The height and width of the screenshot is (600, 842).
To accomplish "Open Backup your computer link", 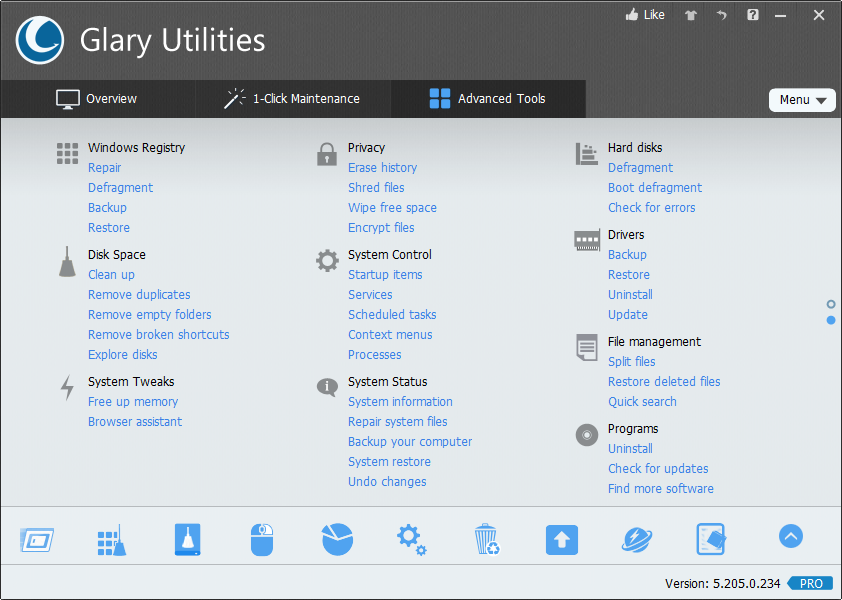I will click(410, 442).
